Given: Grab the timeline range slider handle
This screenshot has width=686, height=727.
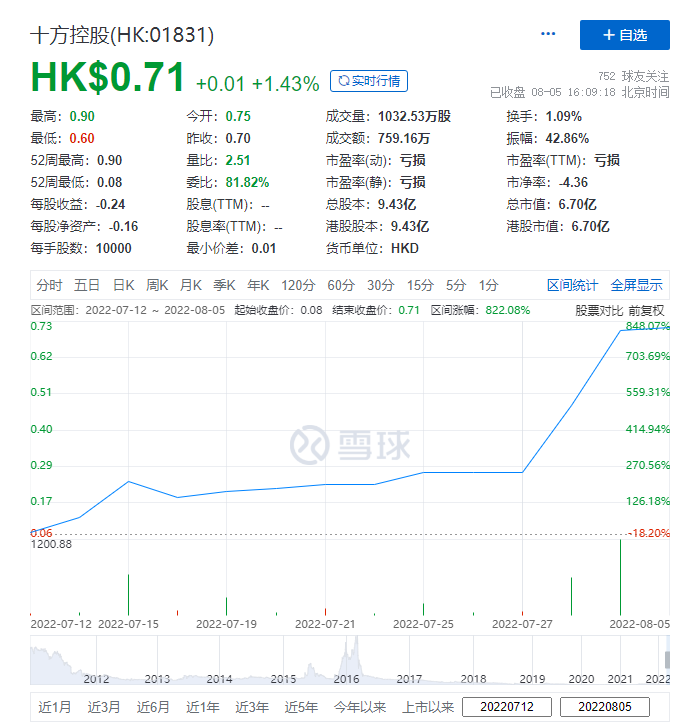Looking at the screenshot, I should 667,660.
